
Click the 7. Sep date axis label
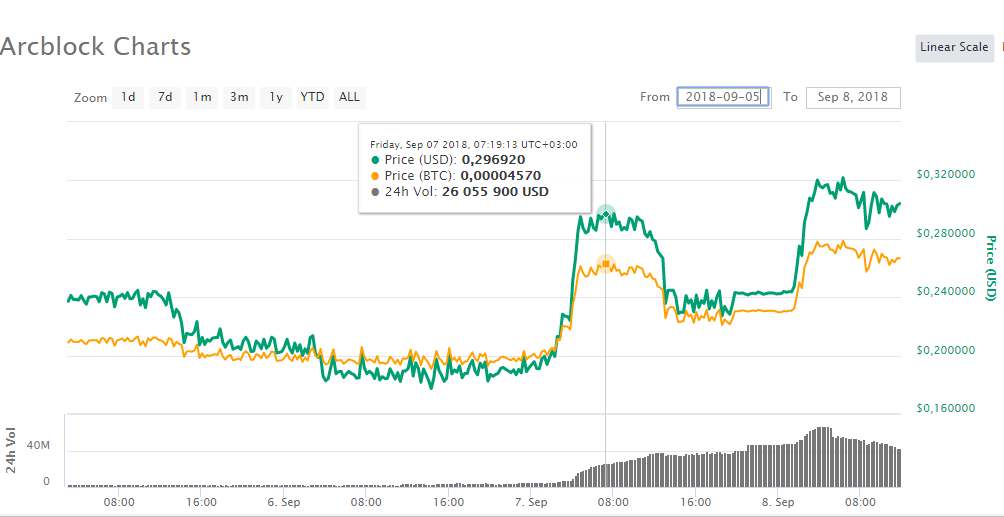531,503
